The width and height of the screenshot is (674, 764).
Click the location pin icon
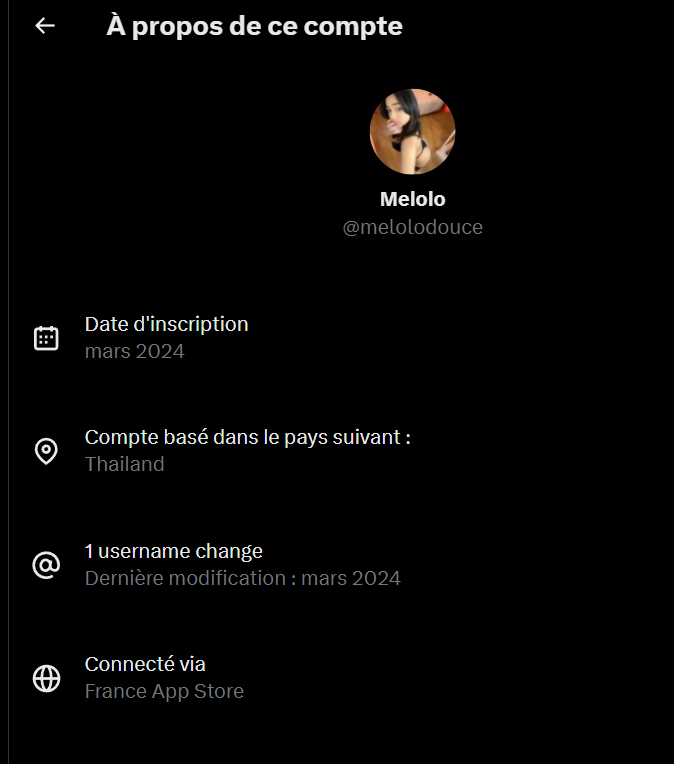click(46, 451)
